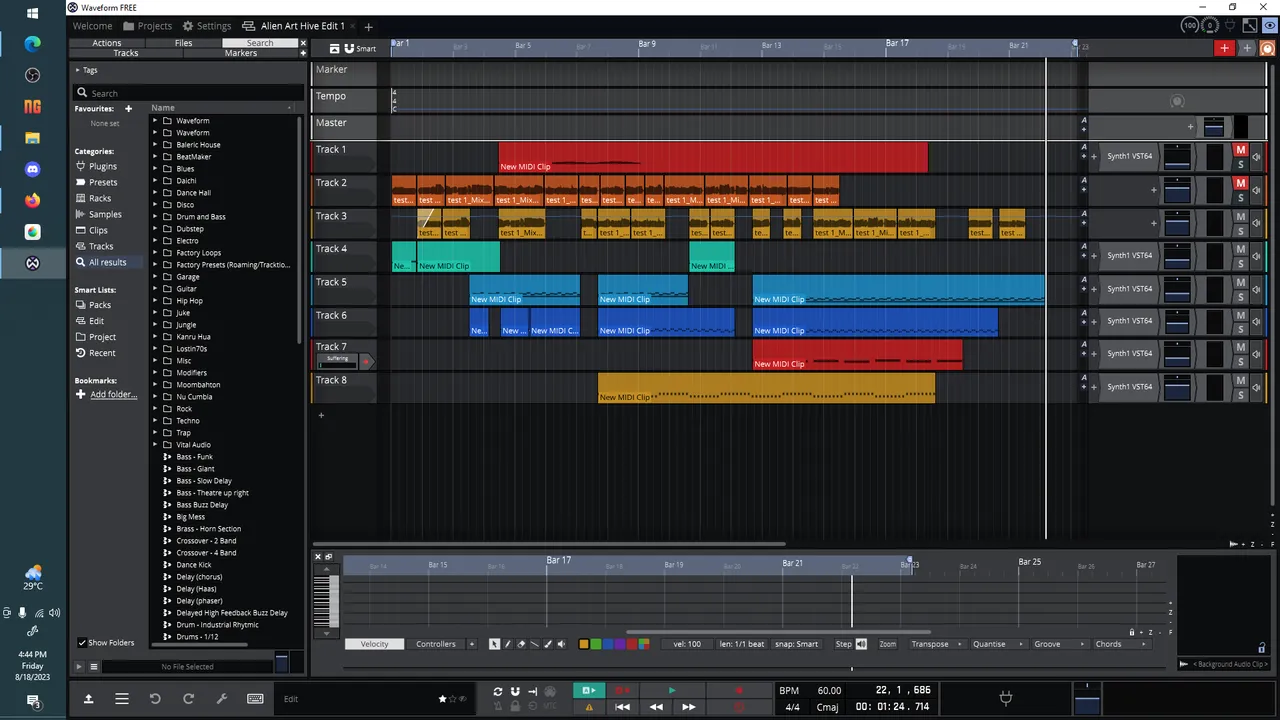The height and width of the screenshot is (720, 1280).
Task: Uncheck the Show Folders checkbox
Action: (x=82, y=643)
